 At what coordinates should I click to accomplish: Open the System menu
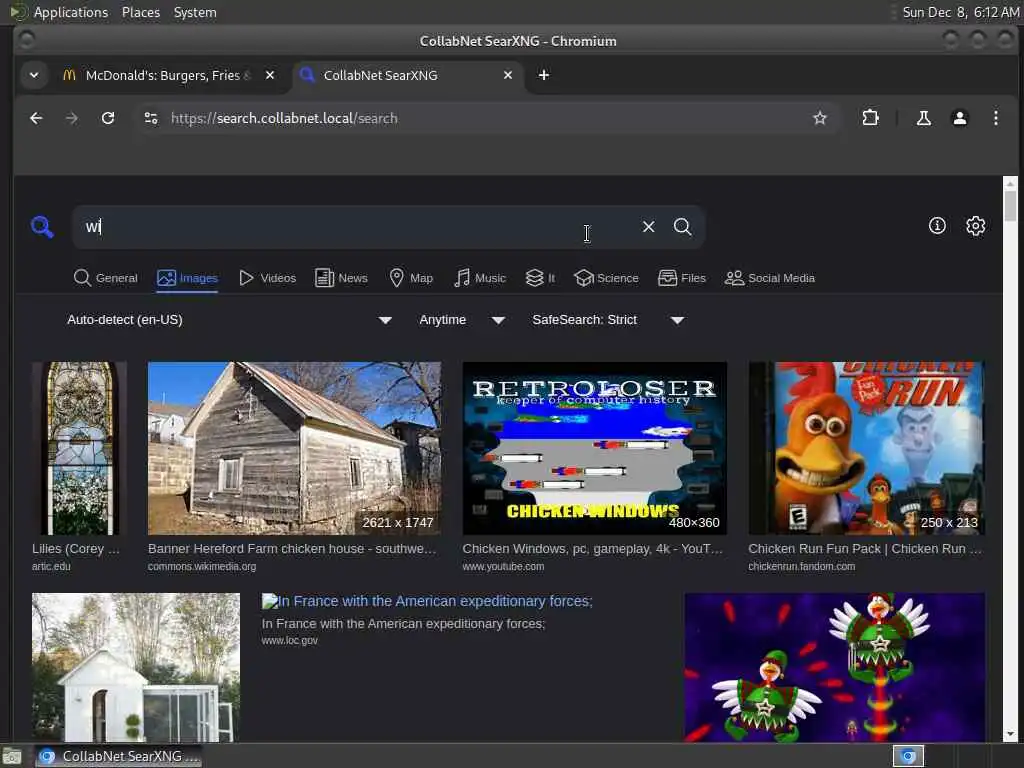tap(195, 12)
